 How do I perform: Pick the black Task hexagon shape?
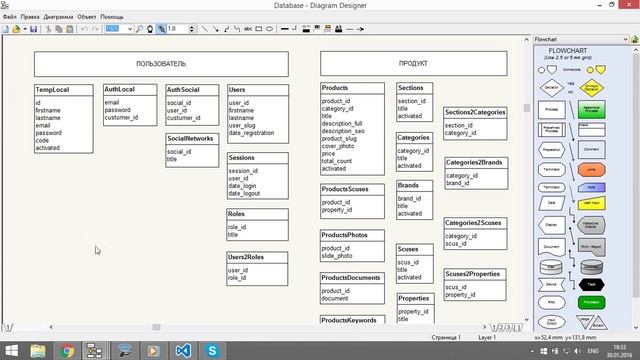[591, 284]
